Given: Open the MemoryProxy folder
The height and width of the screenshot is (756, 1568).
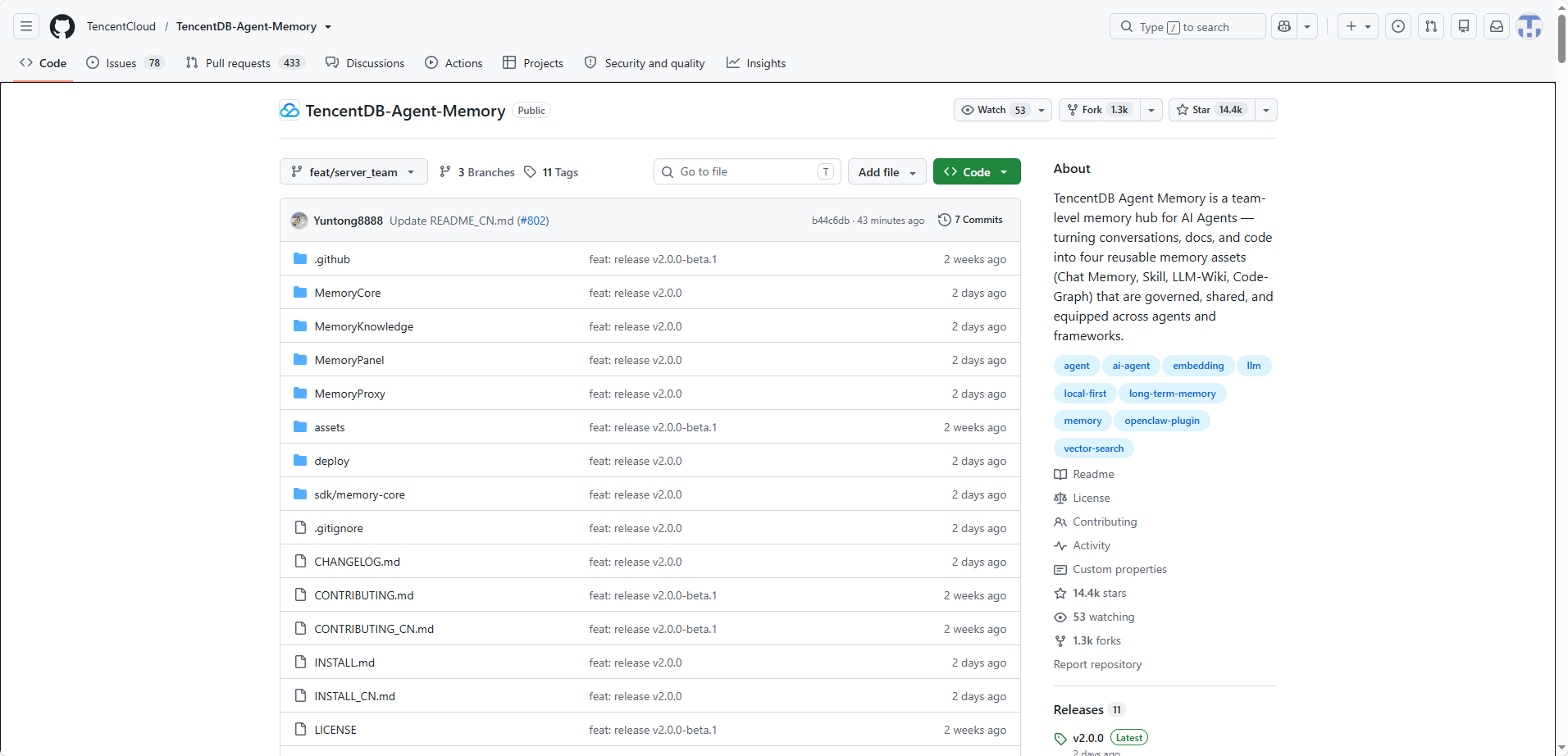Looking at the screenshot, I should pyautogui.click(x=350, y=394).
